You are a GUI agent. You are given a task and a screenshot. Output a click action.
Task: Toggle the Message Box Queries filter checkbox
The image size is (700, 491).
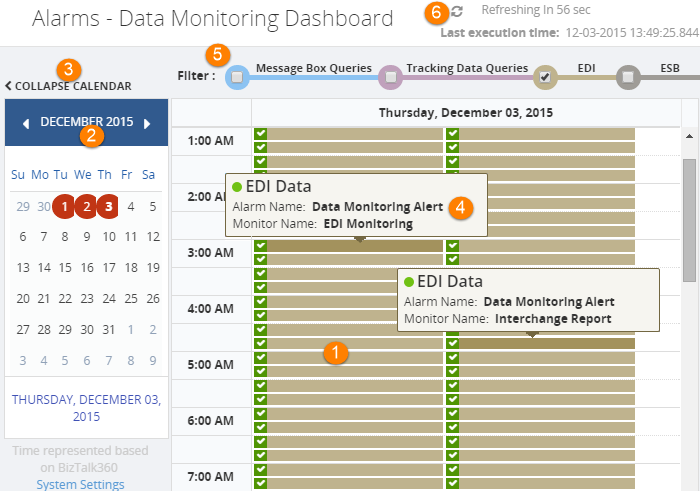[237, 77]
